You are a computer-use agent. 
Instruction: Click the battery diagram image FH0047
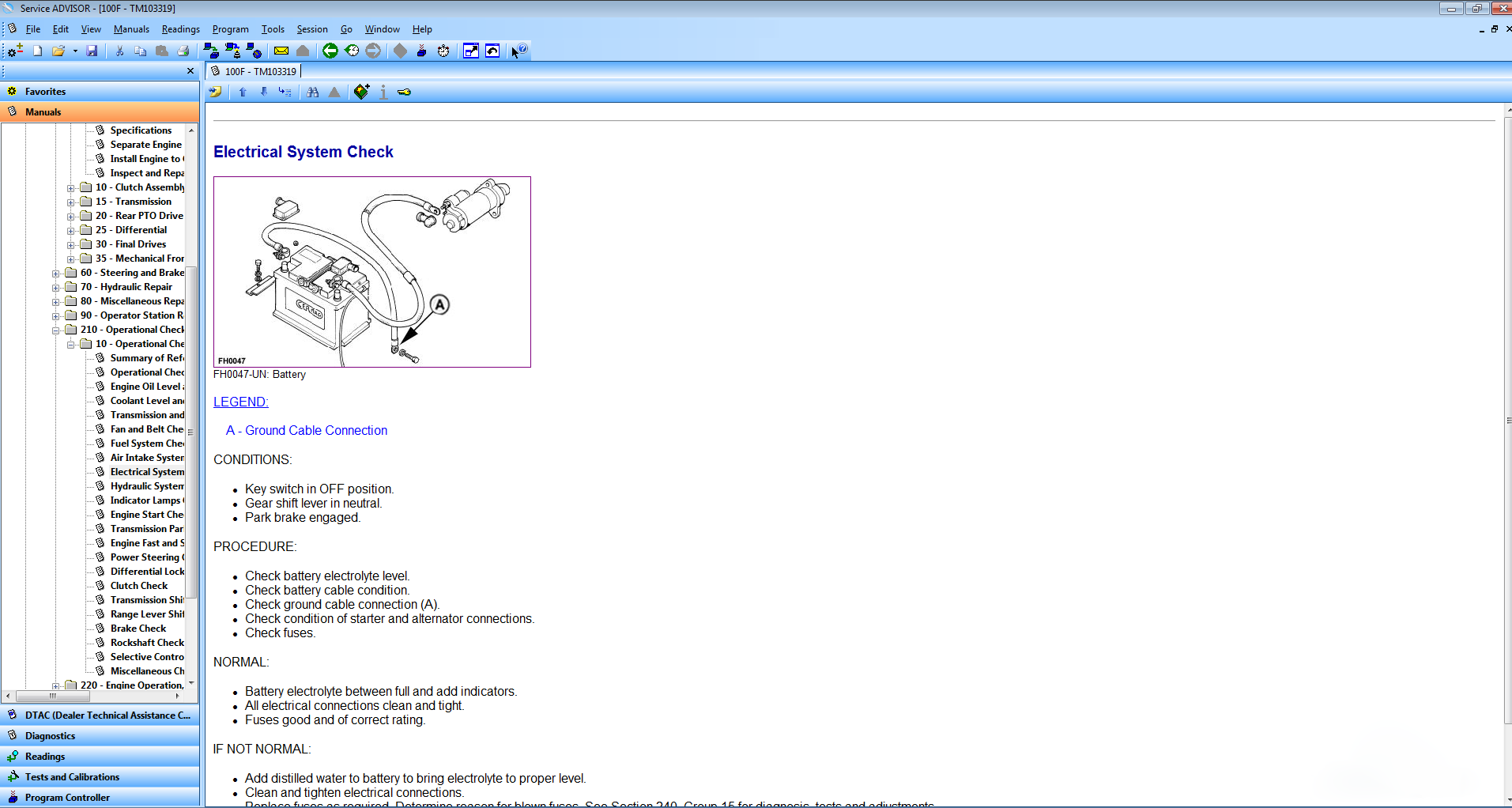(x=372, y=272)
